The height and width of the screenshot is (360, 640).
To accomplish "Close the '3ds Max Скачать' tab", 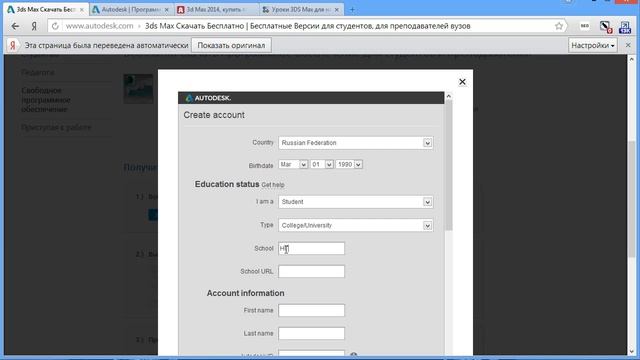I will coord(82,9).
